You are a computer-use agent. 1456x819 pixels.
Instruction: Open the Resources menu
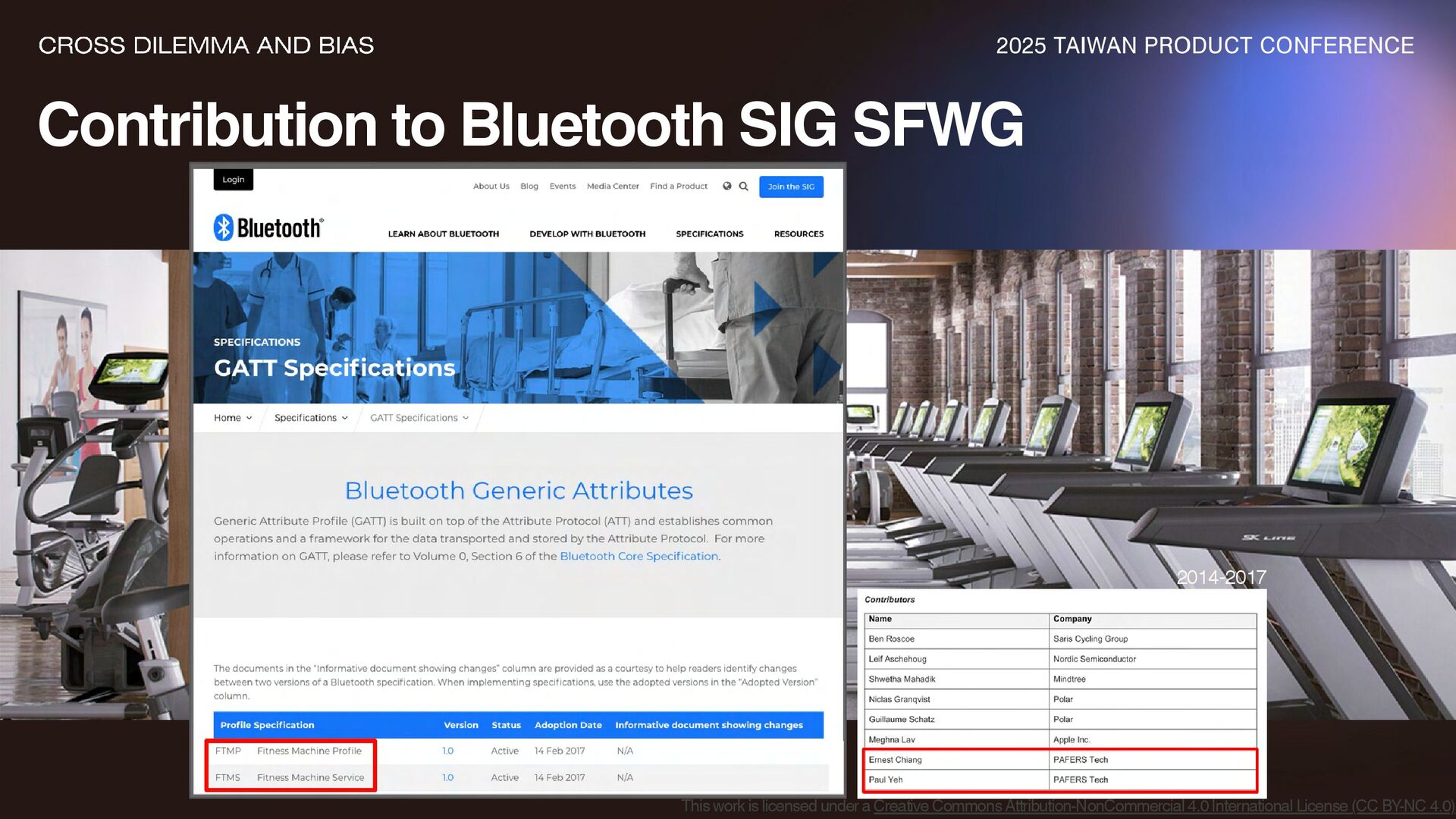click(x=799, y=234)
